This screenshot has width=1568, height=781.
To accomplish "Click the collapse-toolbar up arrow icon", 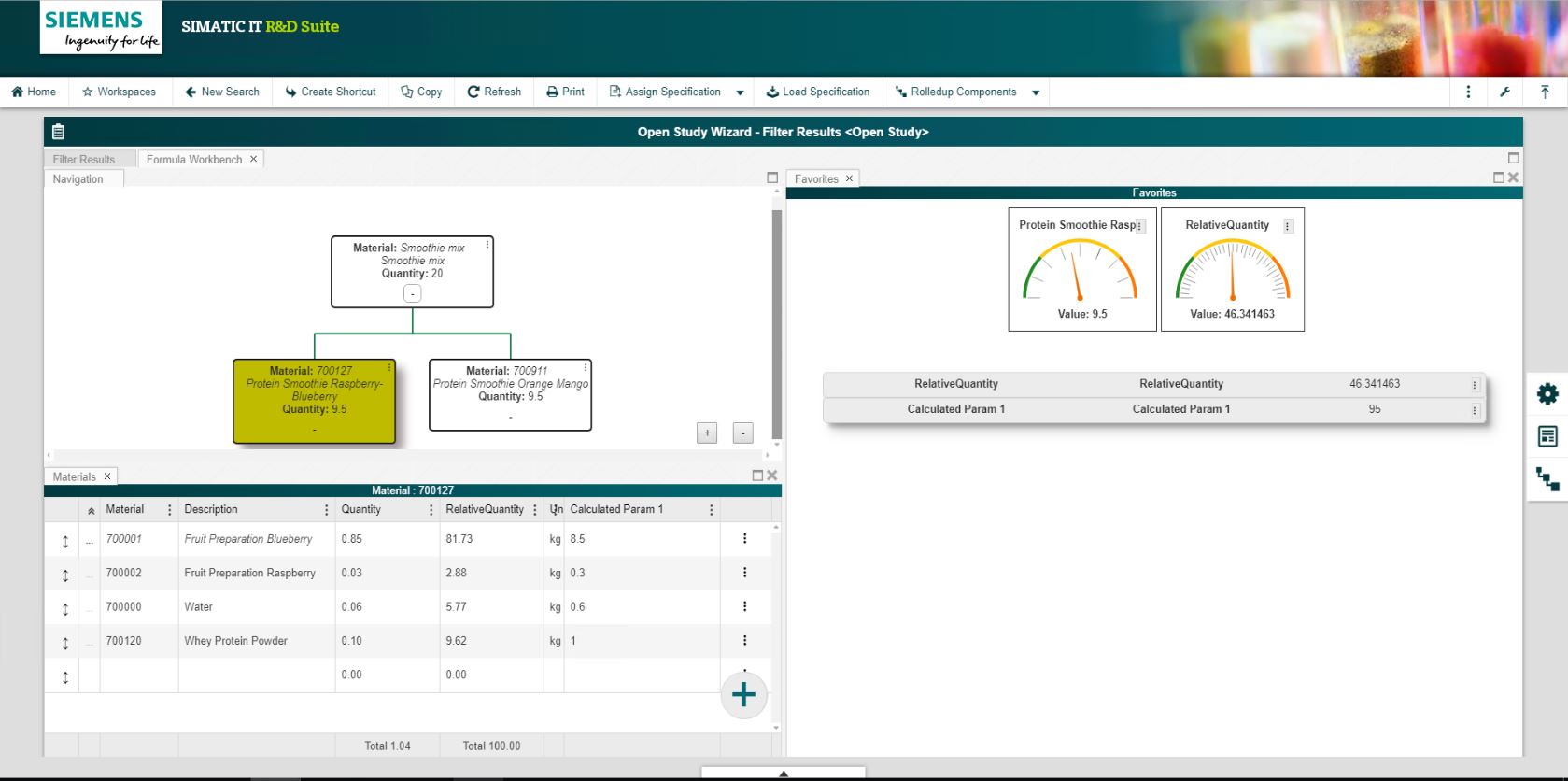I will pyautogui.click(x=1545, y=92).
